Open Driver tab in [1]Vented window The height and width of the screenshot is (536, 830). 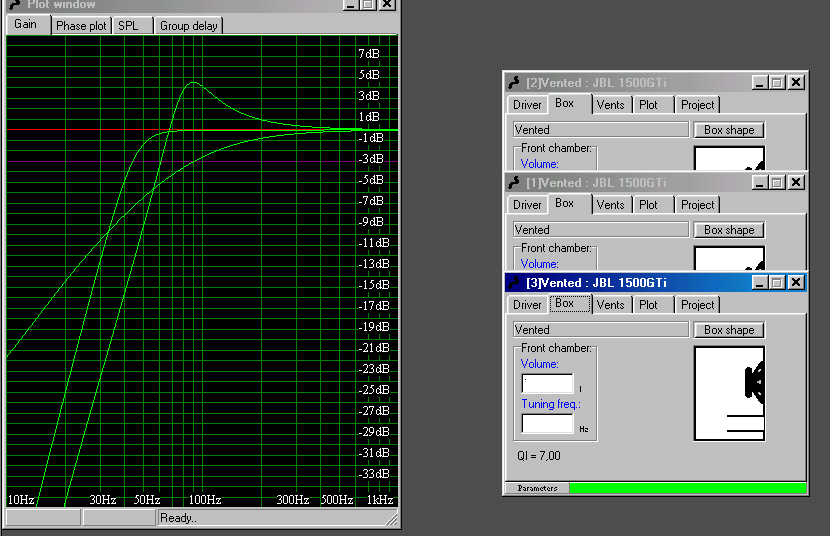527,205
